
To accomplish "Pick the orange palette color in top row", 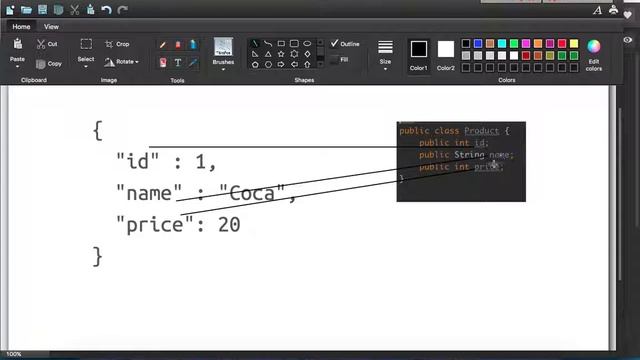I will tap(538, 43).
